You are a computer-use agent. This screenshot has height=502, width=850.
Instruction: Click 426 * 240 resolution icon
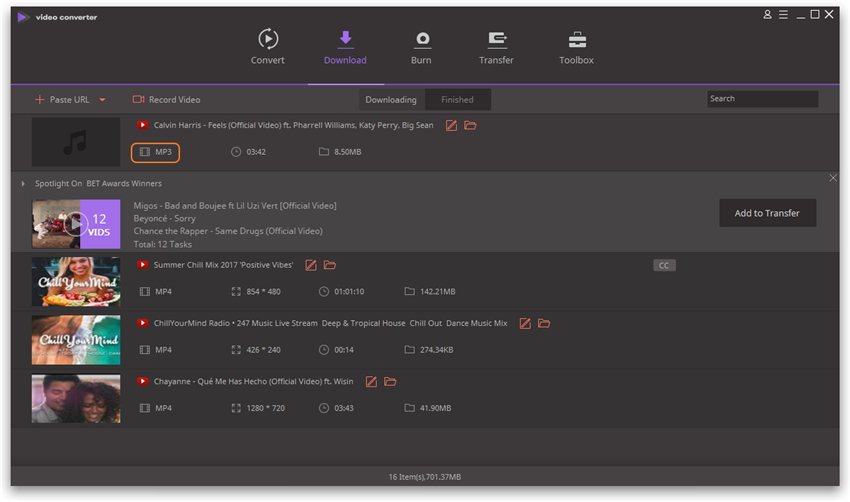(x=236, y=350)
